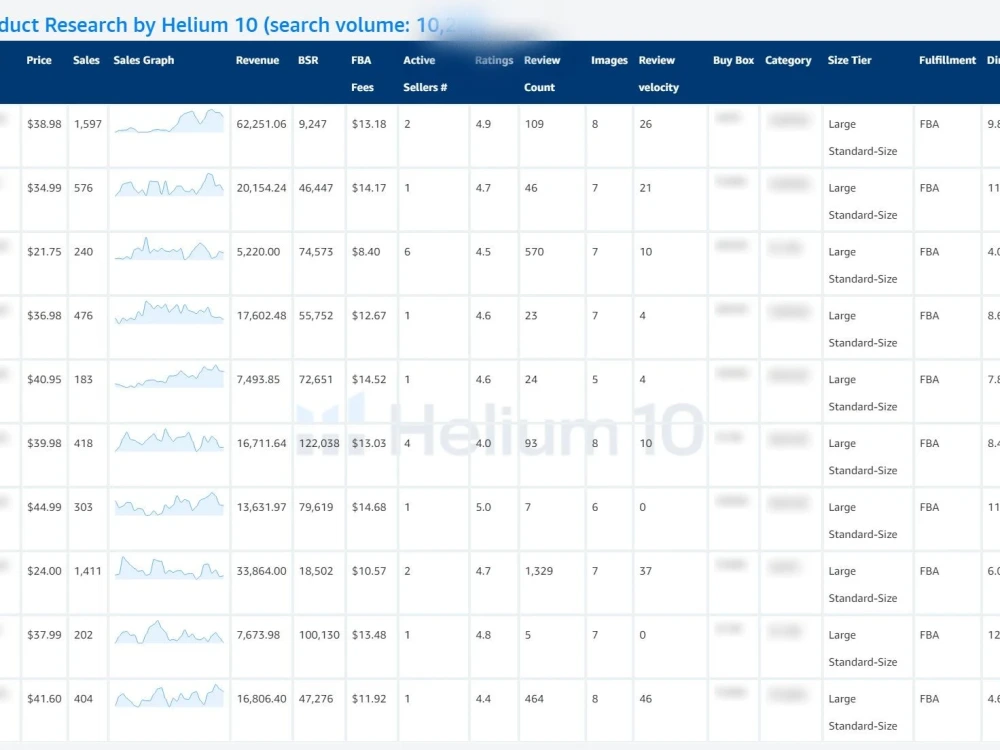Click the Category column header

(x=788, y=60)
